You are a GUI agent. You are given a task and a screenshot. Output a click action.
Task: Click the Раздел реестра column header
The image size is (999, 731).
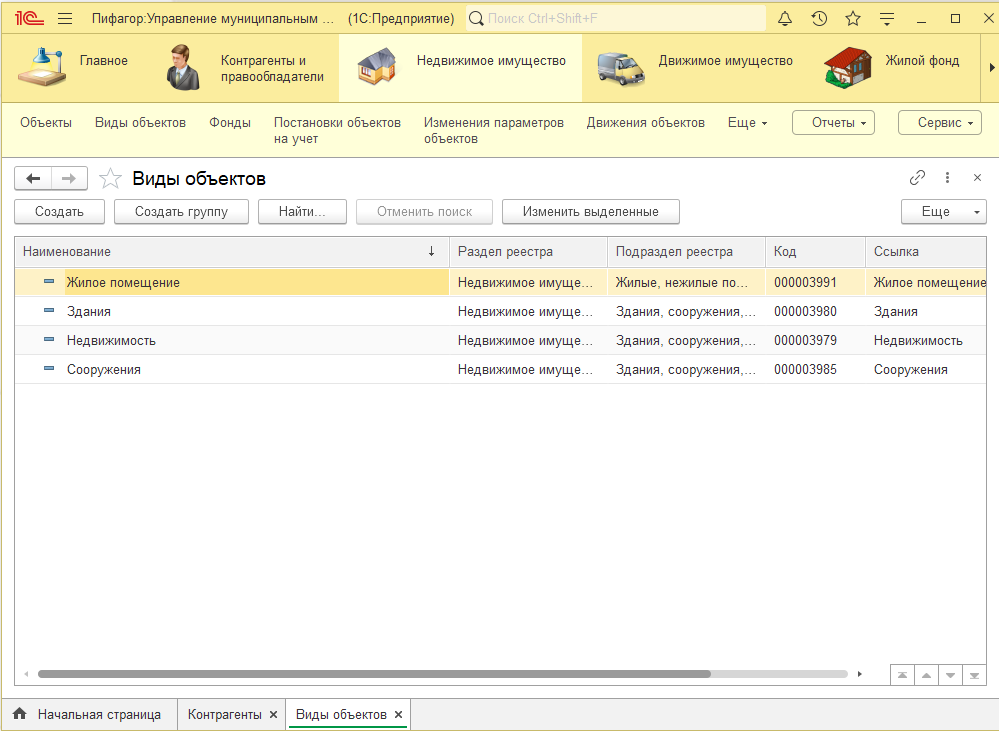[528, 252]
